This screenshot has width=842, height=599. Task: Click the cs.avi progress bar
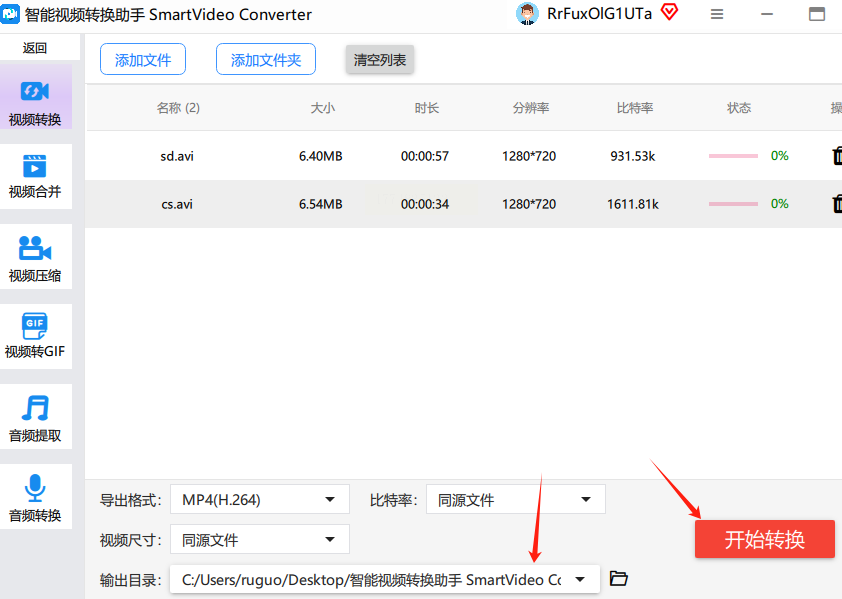coord(733,204)
